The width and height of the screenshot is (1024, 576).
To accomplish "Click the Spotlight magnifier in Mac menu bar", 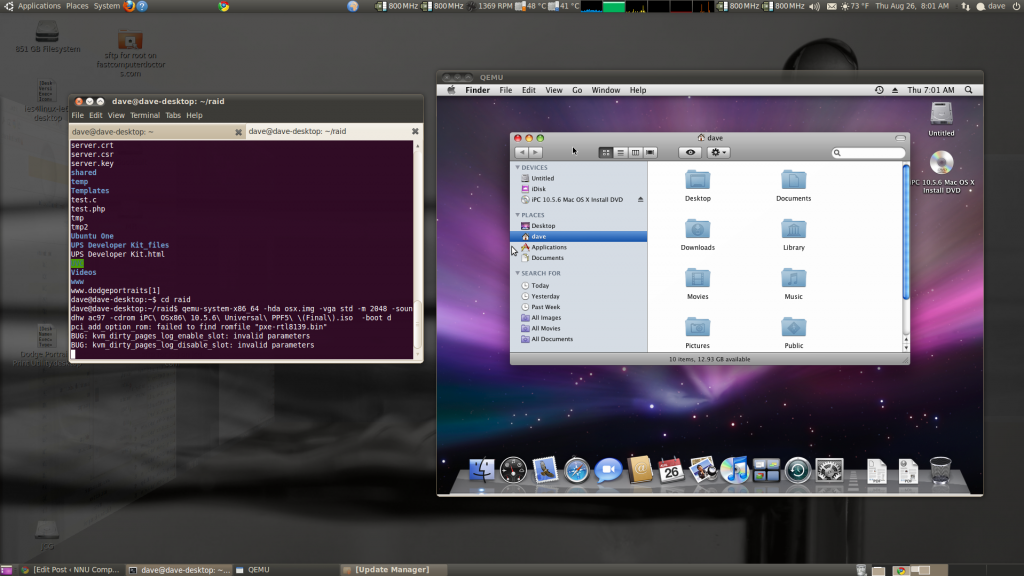I will pyautogui.click(x=970, y=90).
